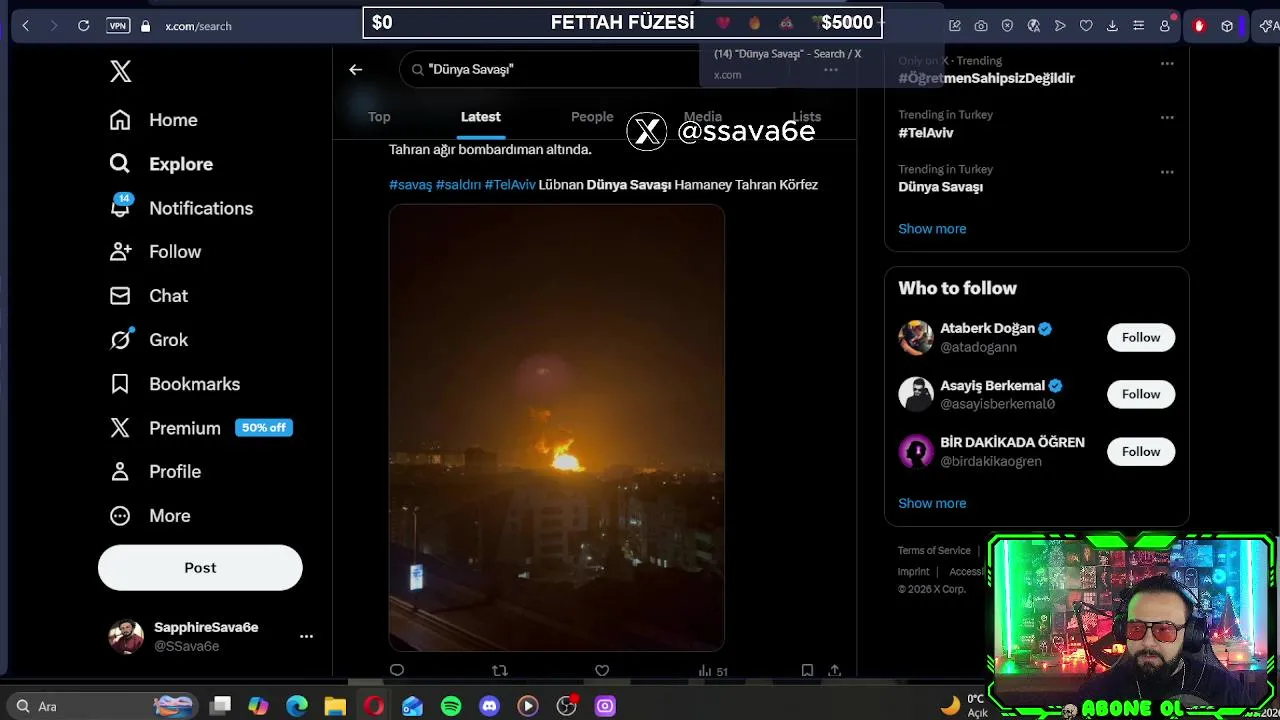Viewport: 1280px width, 720px height.
Task: Click the #savaş hashtag in the post
Action: click(x=410, y=185)
